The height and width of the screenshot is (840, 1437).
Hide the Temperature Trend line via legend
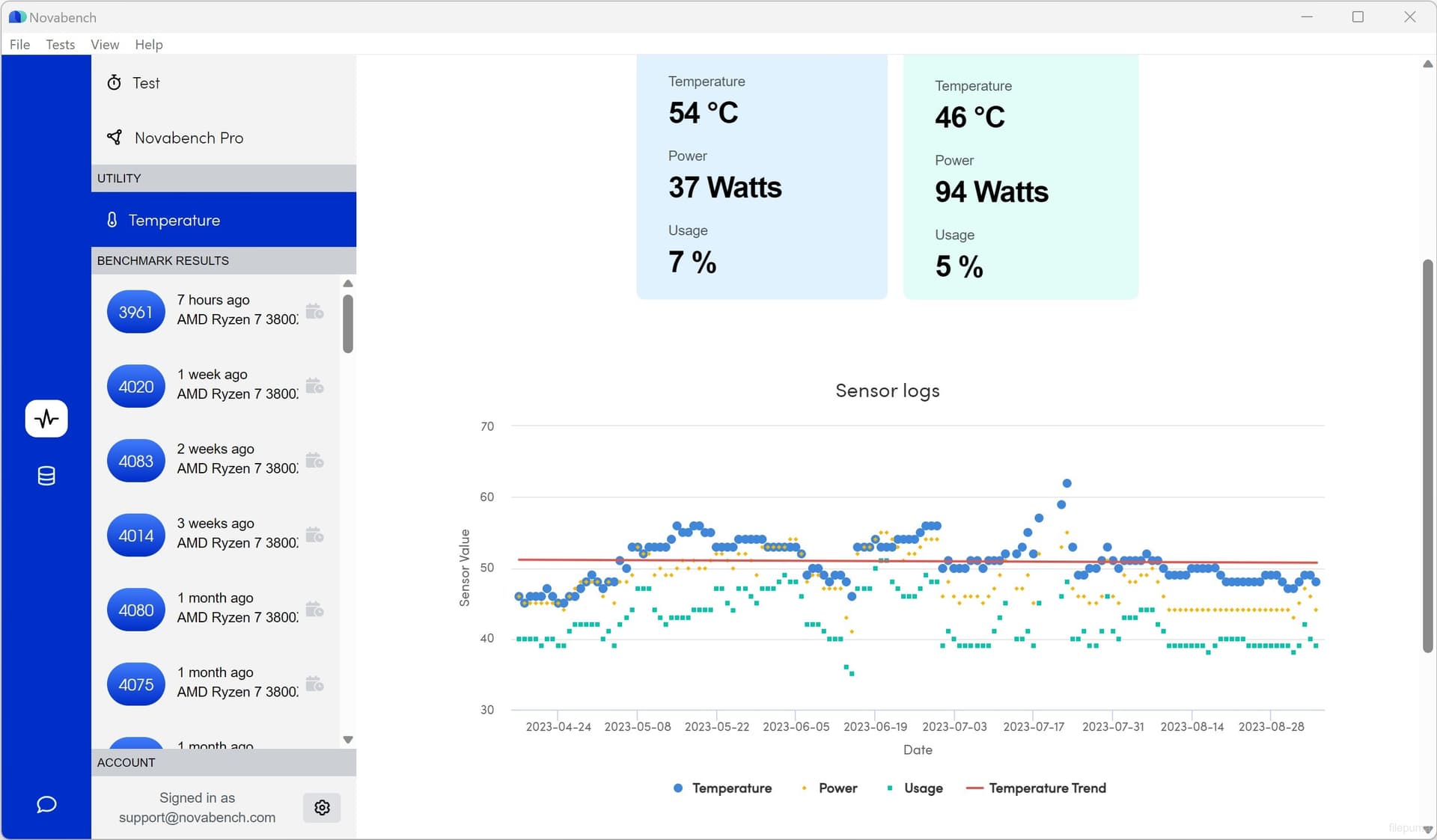click(1036, 788)
